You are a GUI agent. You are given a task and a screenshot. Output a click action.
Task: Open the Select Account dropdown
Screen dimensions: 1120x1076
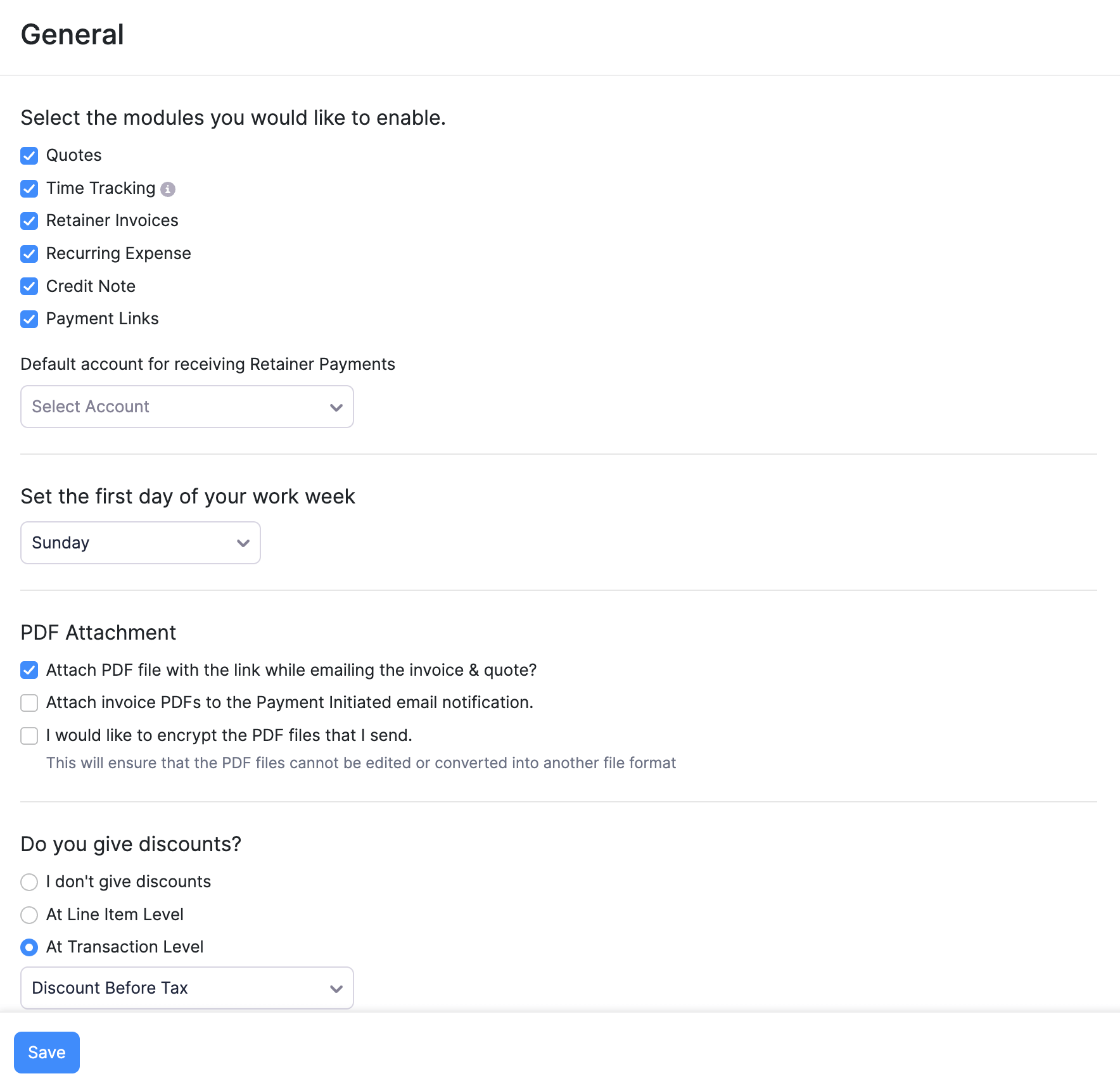186,407
